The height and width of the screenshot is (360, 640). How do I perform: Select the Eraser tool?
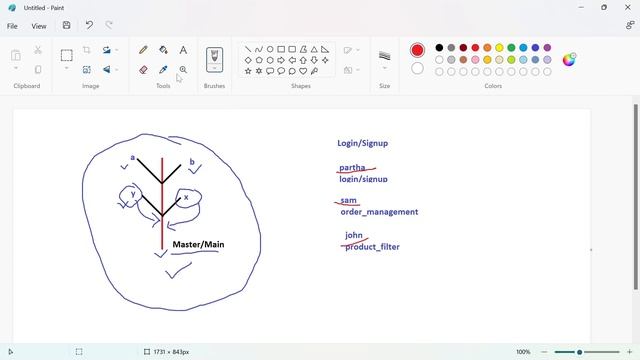pos(143,70)
